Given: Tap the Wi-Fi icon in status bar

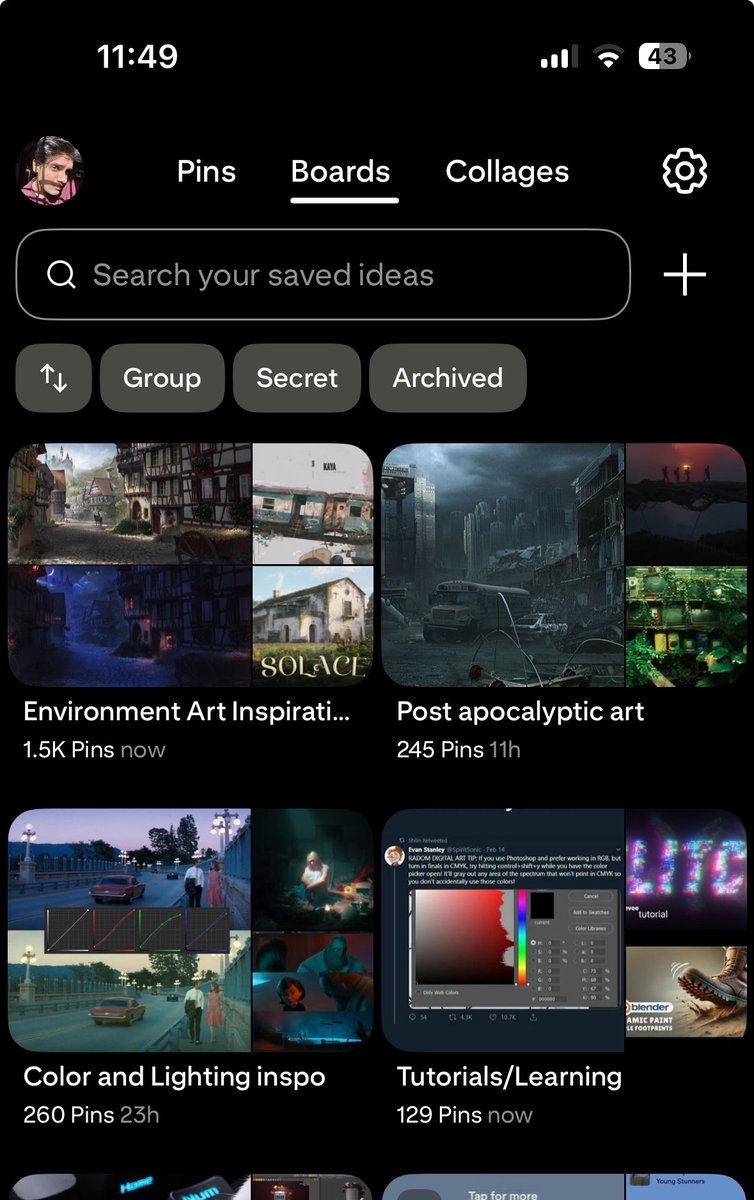Looking at the screenshot, I should coord(607,57).
